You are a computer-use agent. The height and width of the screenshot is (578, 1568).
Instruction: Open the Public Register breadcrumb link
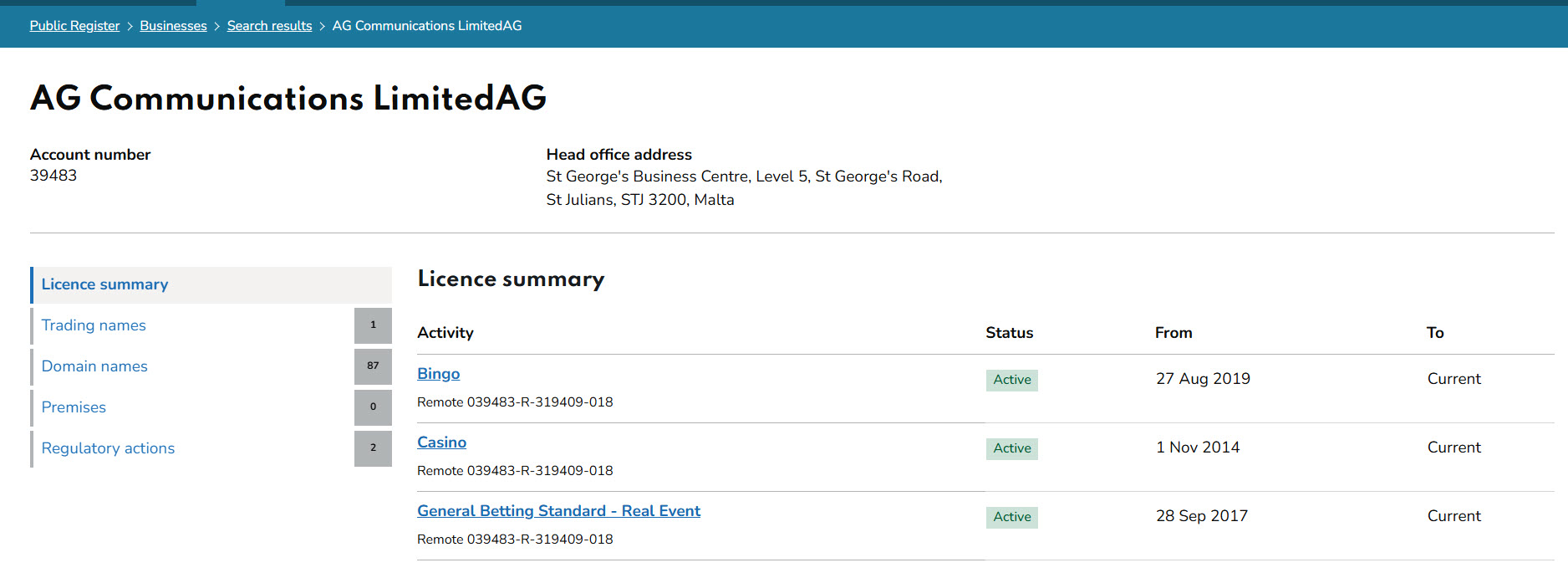pos(74,26)
